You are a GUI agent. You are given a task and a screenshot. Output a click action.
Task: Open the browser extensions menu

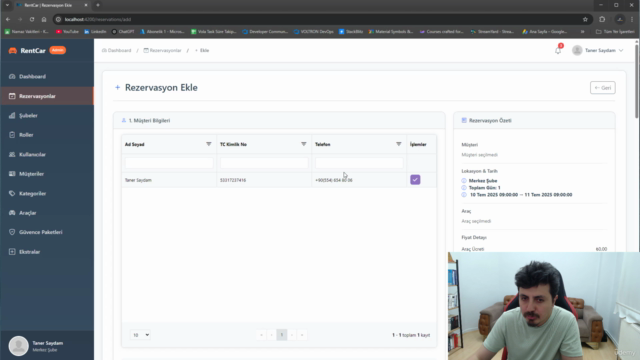(602, 19)
